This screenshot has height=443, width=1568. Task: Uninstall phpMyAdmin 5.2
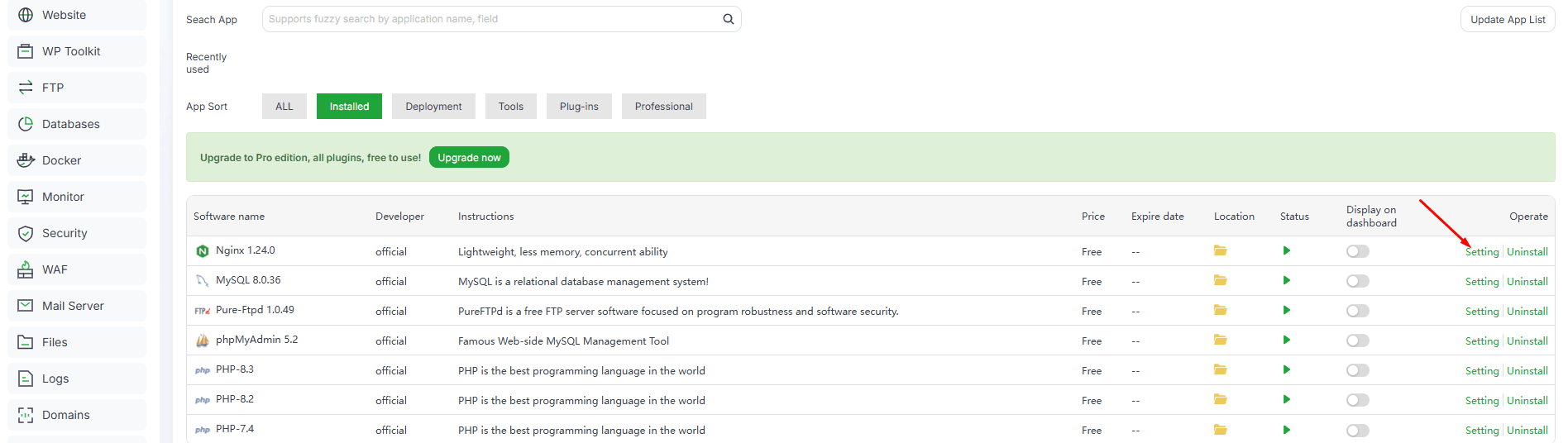pyautogui.click(x=1527, y=341)
